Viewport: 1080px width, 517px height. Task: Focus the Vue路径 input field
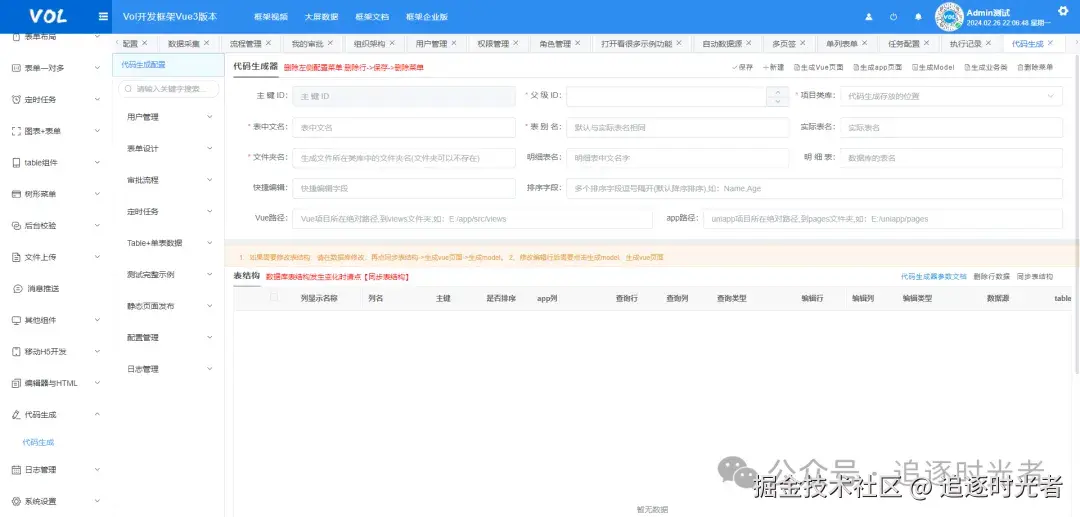pyautogui.click(x=472, y=219)
